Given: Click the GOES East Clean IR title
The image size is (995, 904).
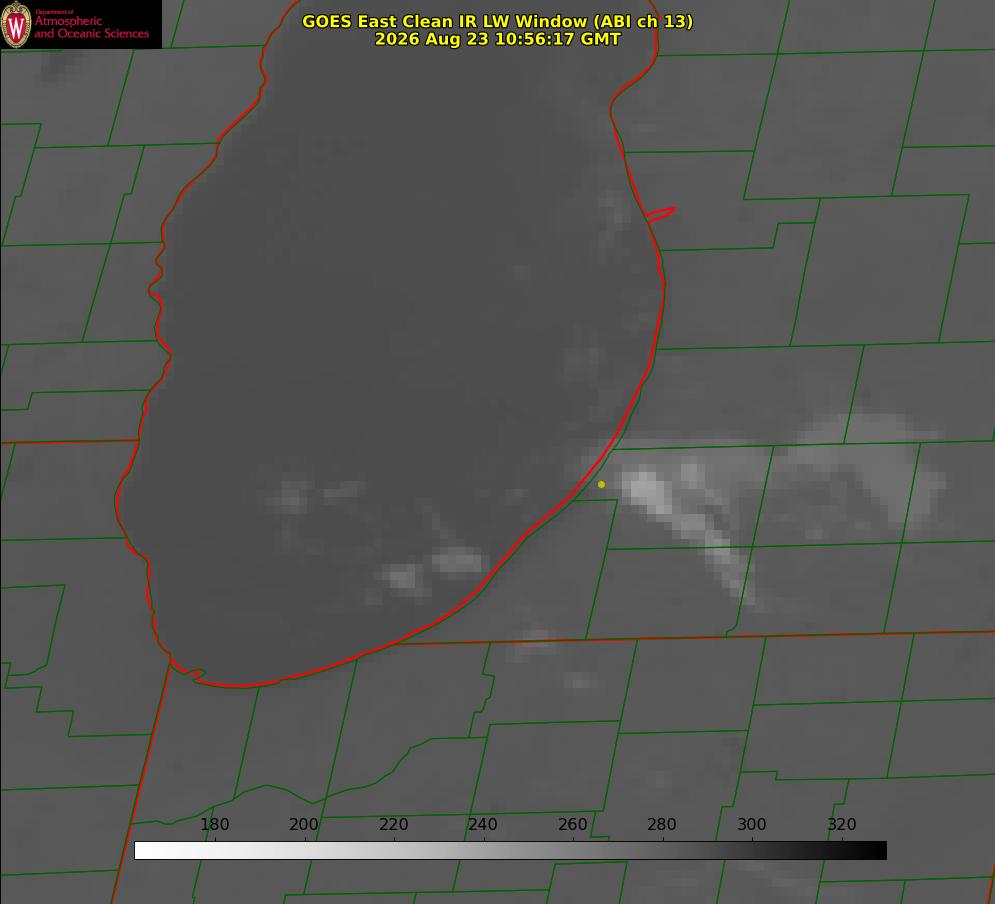Looking at the screenshot, I should click(498, 21).
